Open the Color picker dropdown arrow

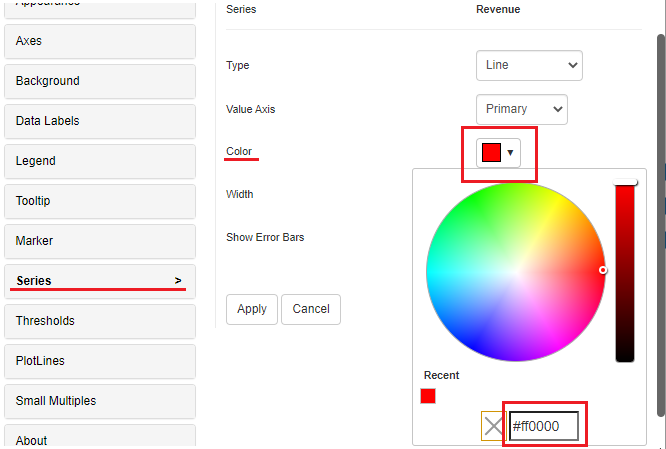pyautogui.click(x=510, y=153)
